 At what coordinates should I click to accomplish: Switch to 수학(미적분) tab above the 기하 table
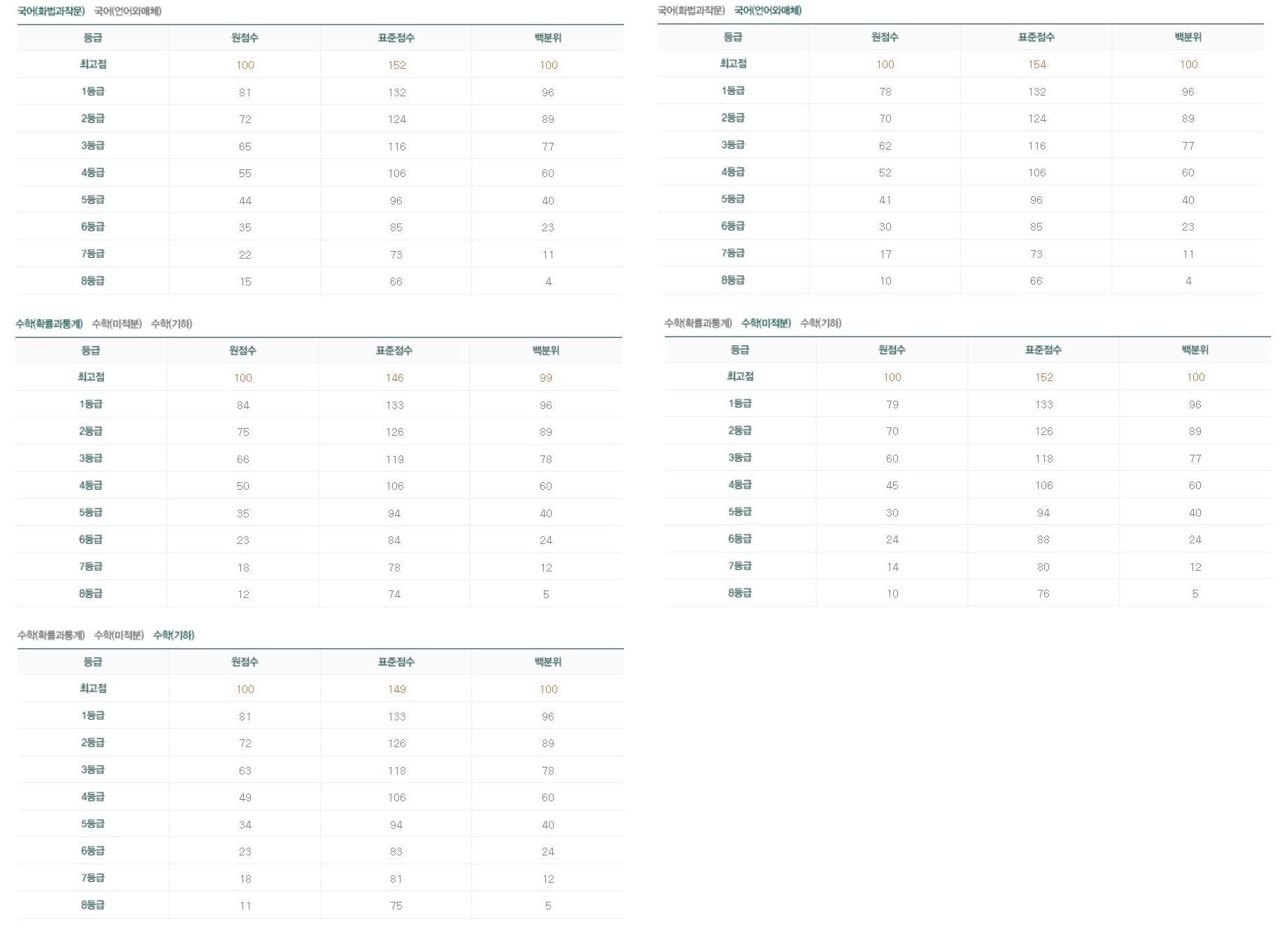[119, 635]
